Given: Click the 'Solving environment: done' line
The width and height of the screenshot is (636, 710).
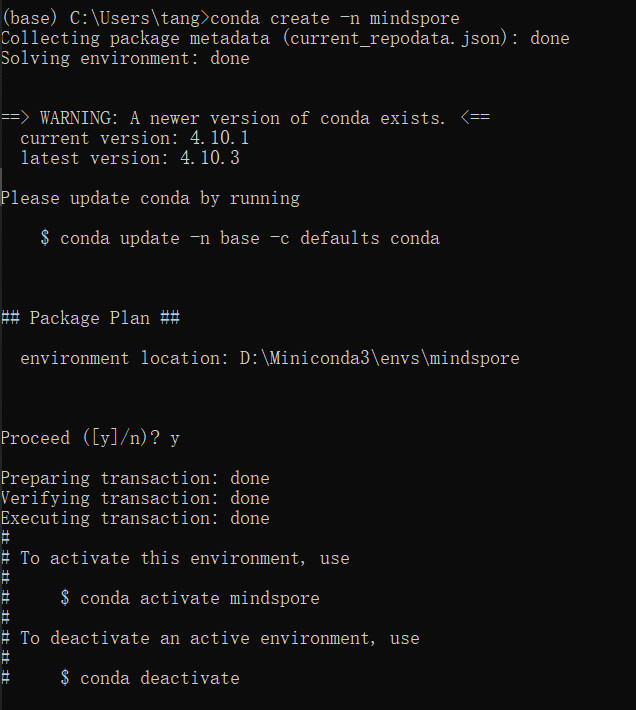Looking at the screenshot, I should click(x=125, y=58).
